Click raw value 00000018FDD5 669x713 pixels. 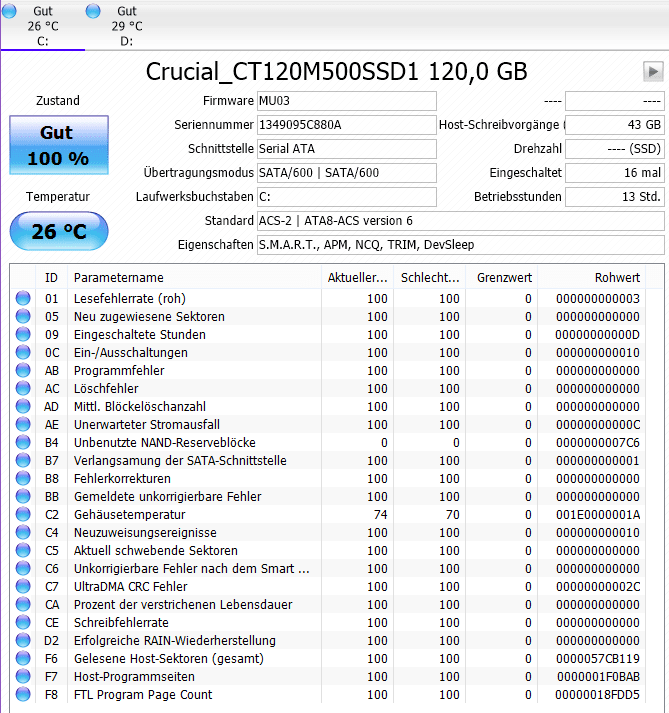click(597, 695)
